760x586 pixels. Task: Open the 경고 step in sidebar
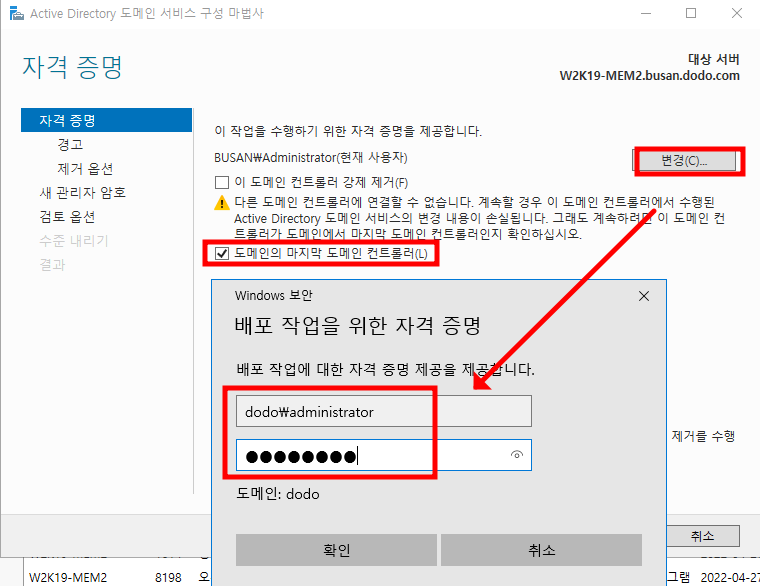click(x=70, y=144)
